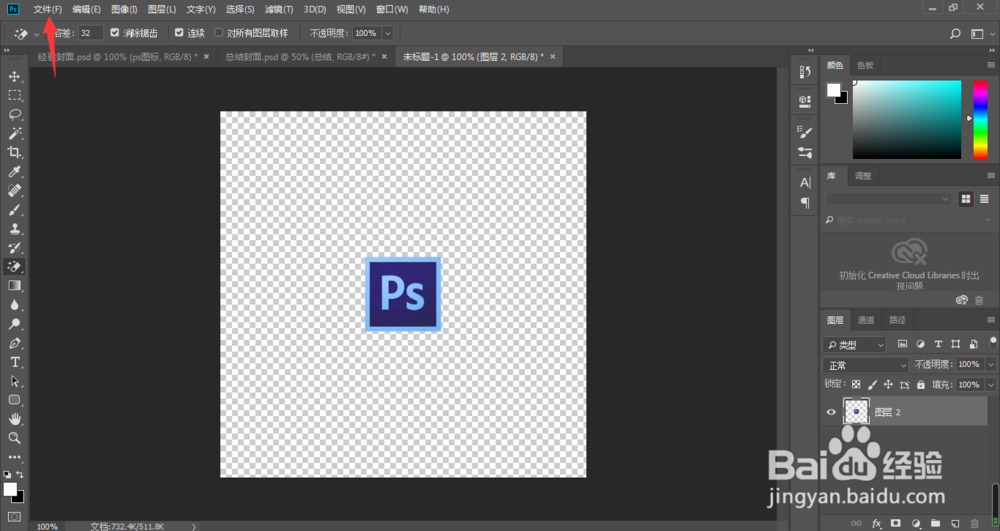Select the Brush tool in the toolbox

pos(14,210)
